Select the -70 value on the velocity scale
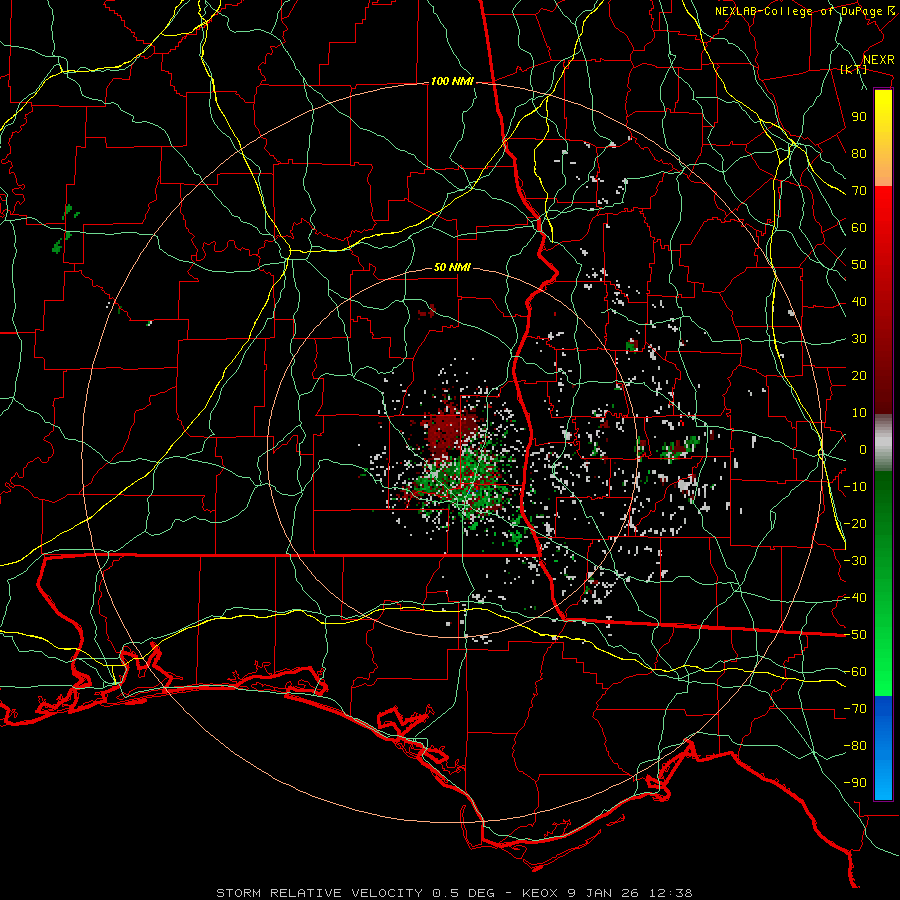This screenshot has height=900, width=900. (x=855, y=709)
